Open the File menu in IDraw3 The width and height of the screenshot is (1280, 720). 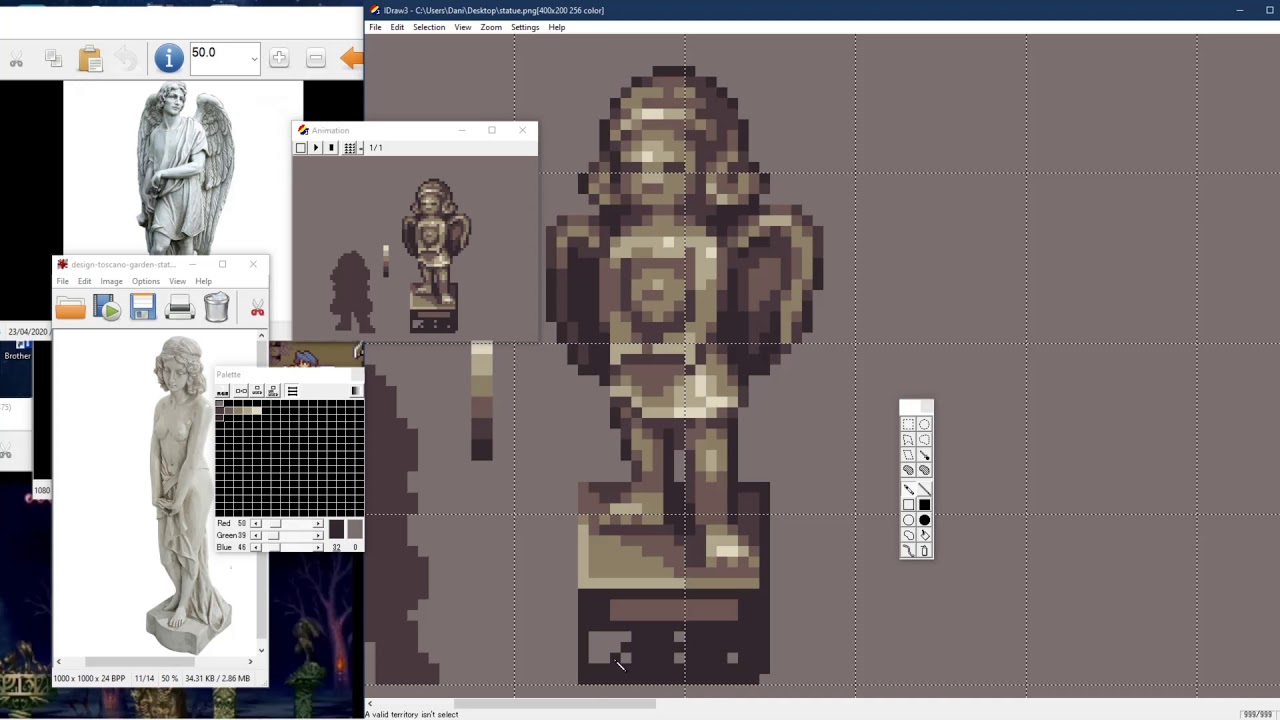(x=375, y=27)
